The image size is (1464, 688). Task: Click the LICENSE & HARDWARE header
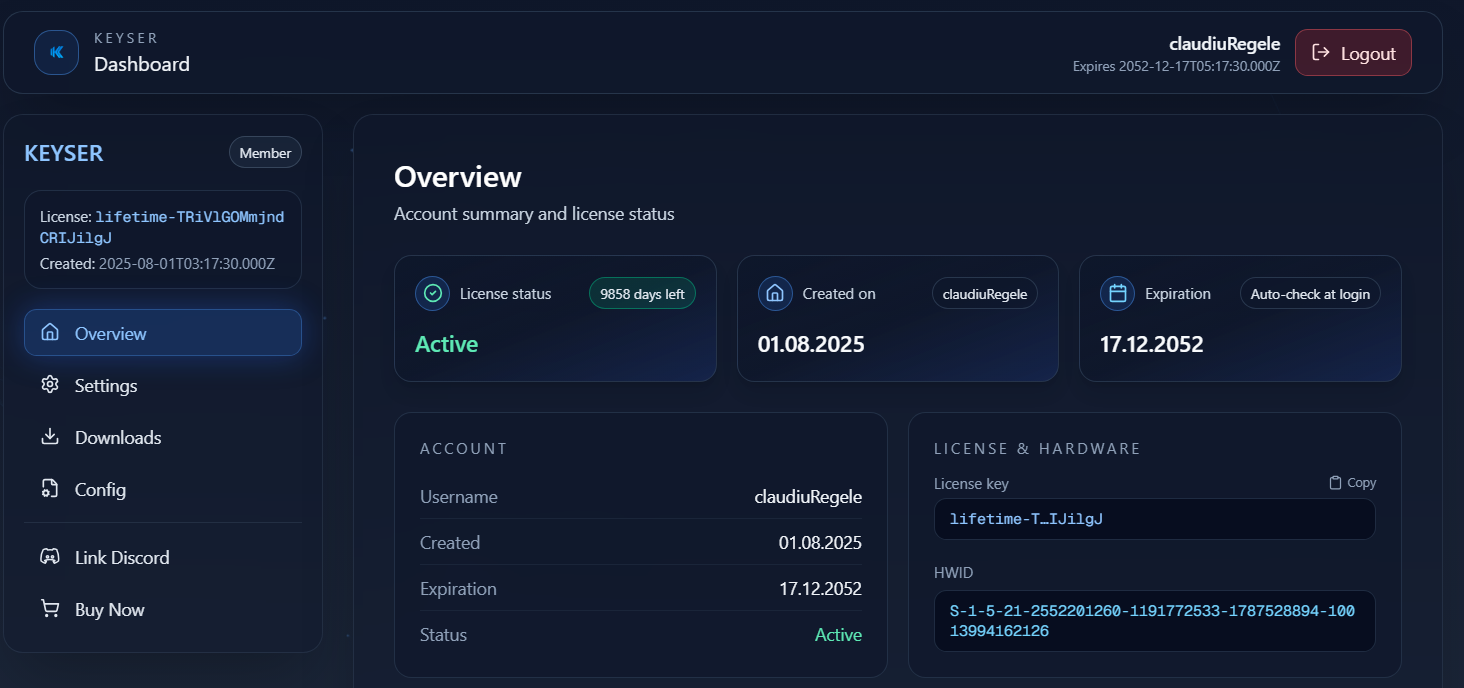pyautogui.click(x=1037, y=449)
